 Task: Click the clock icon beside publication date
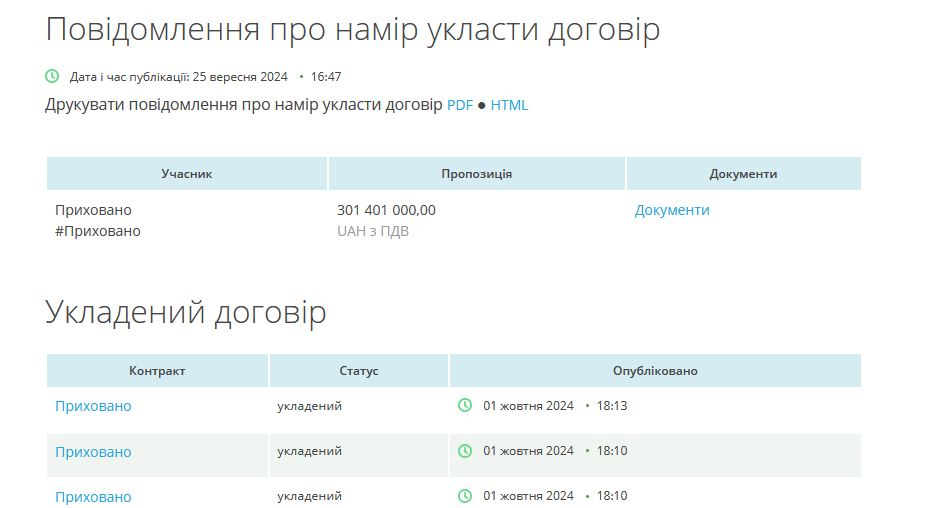point(52,76)
